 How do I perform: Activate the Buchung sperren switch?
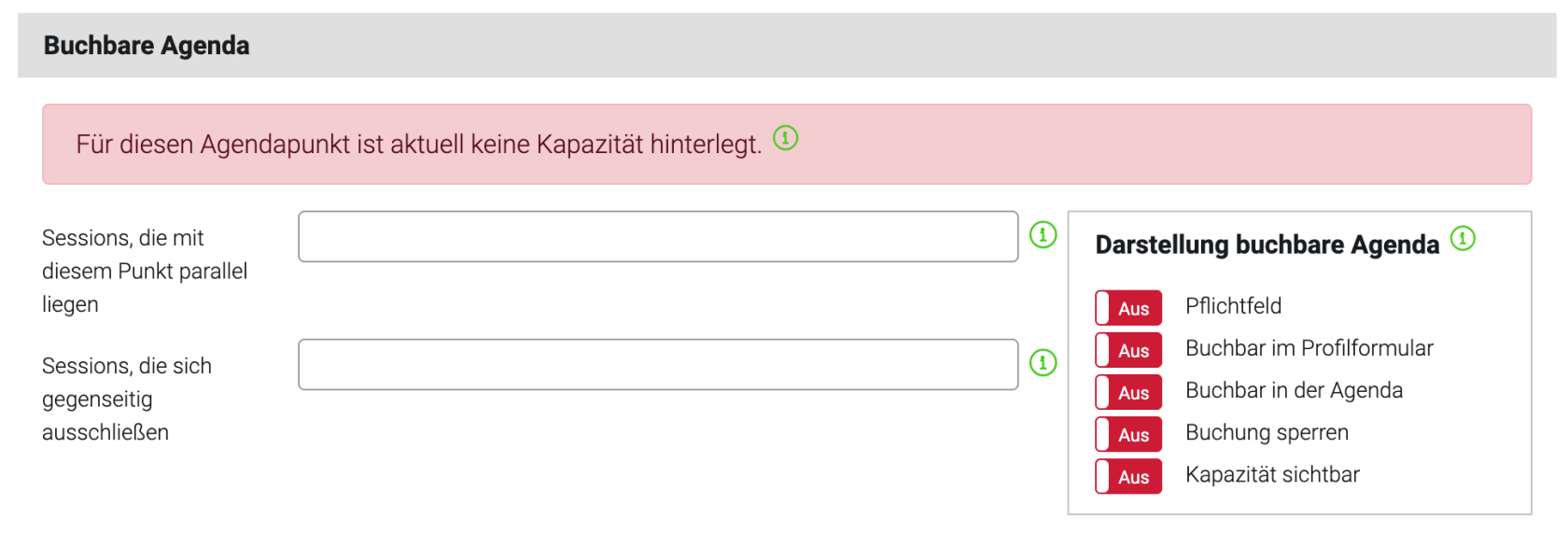coord(1128,434)
